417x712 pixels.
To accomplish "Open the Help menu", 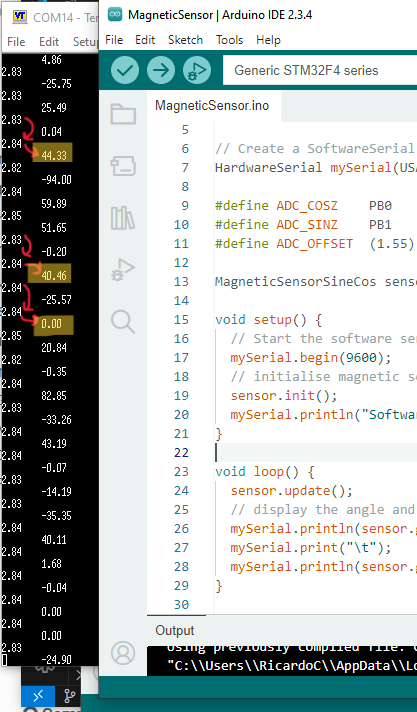I will click(268, 40).
